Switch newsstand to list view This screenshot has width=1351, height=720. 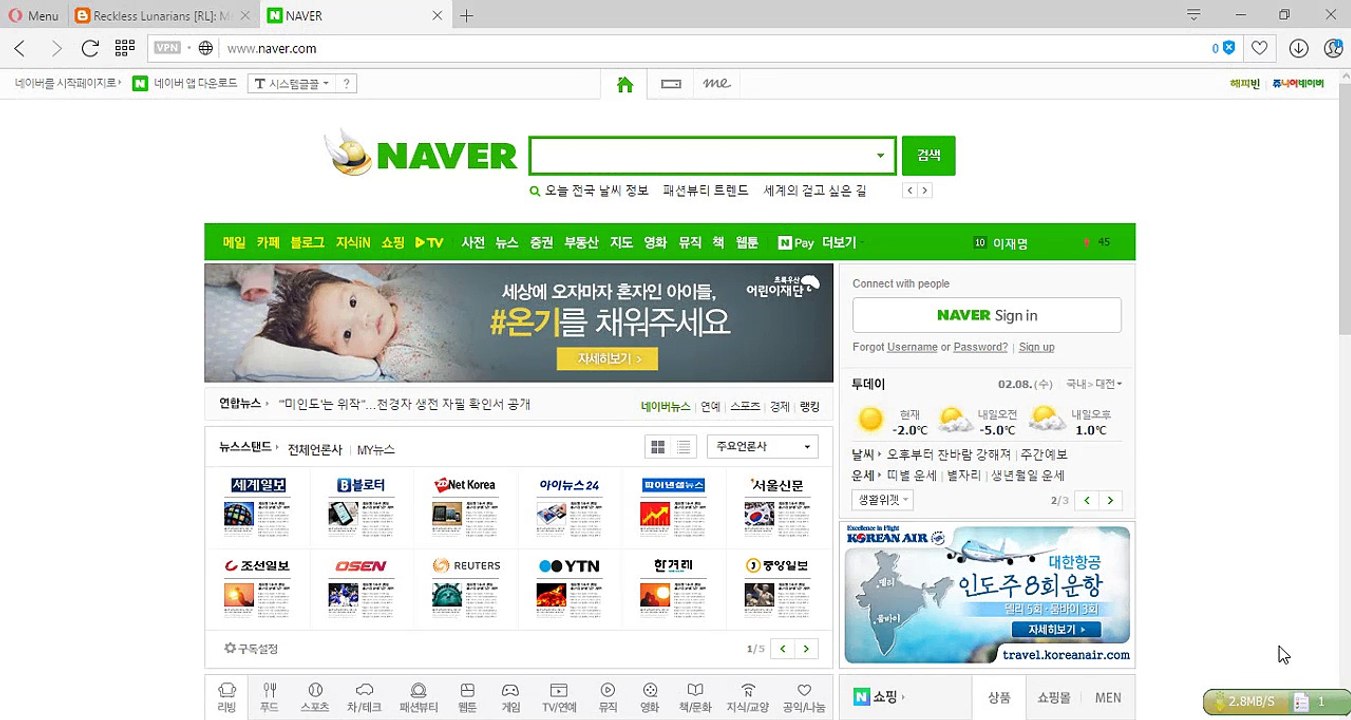coord(683,447)
